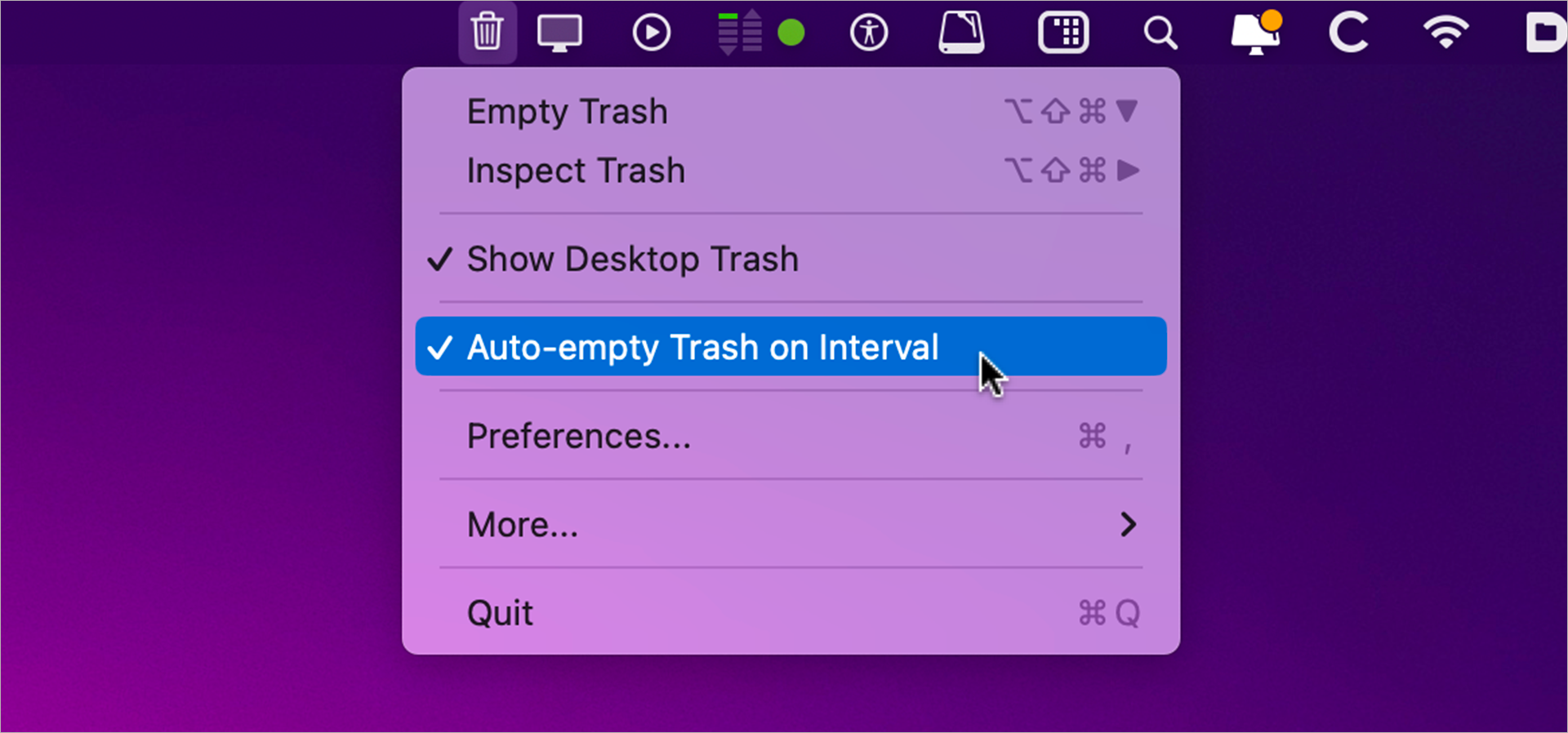
Task: Click the folder-shaped icon at menu bar end
Action: 1545,33
